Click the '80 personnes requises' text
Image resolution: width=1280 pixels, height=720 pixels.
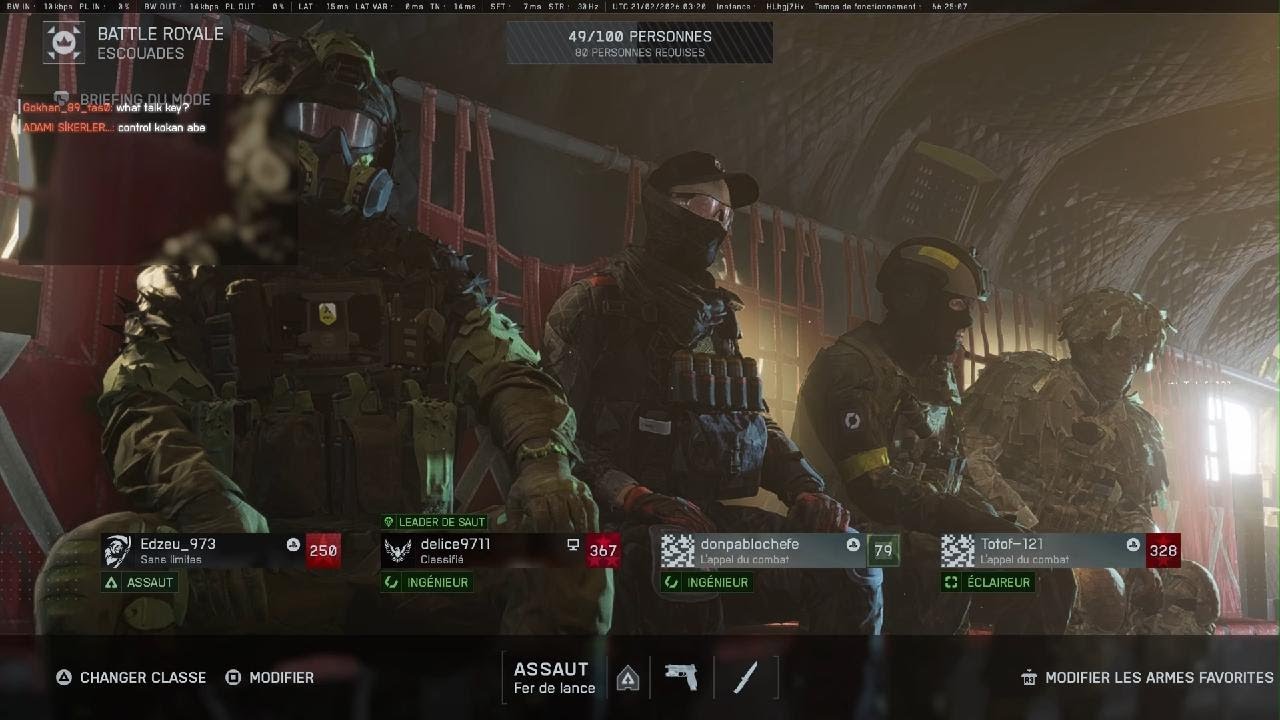pyautogui.click(x=640, y=53)
